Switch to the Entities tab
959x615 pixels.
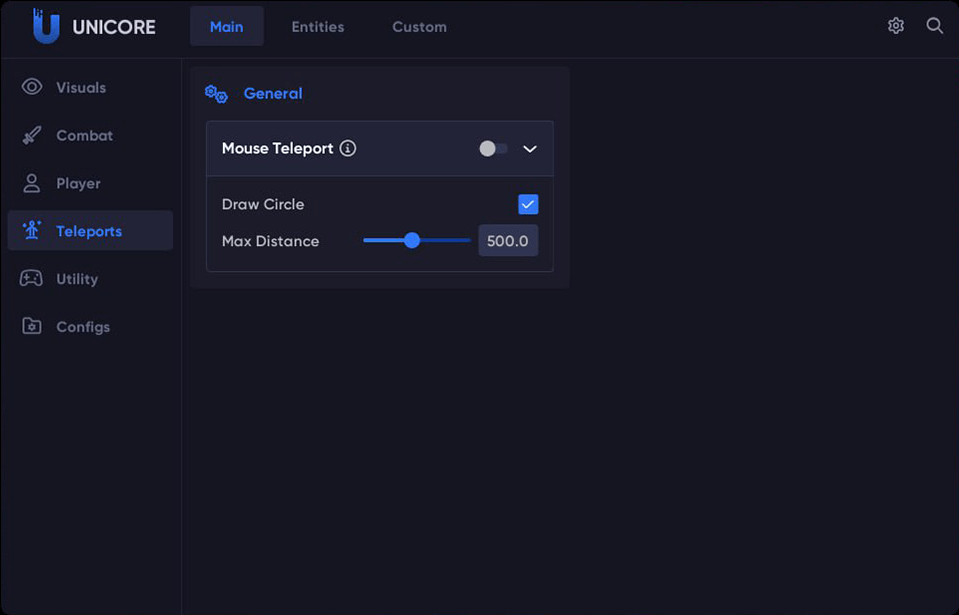click(317, 27)
